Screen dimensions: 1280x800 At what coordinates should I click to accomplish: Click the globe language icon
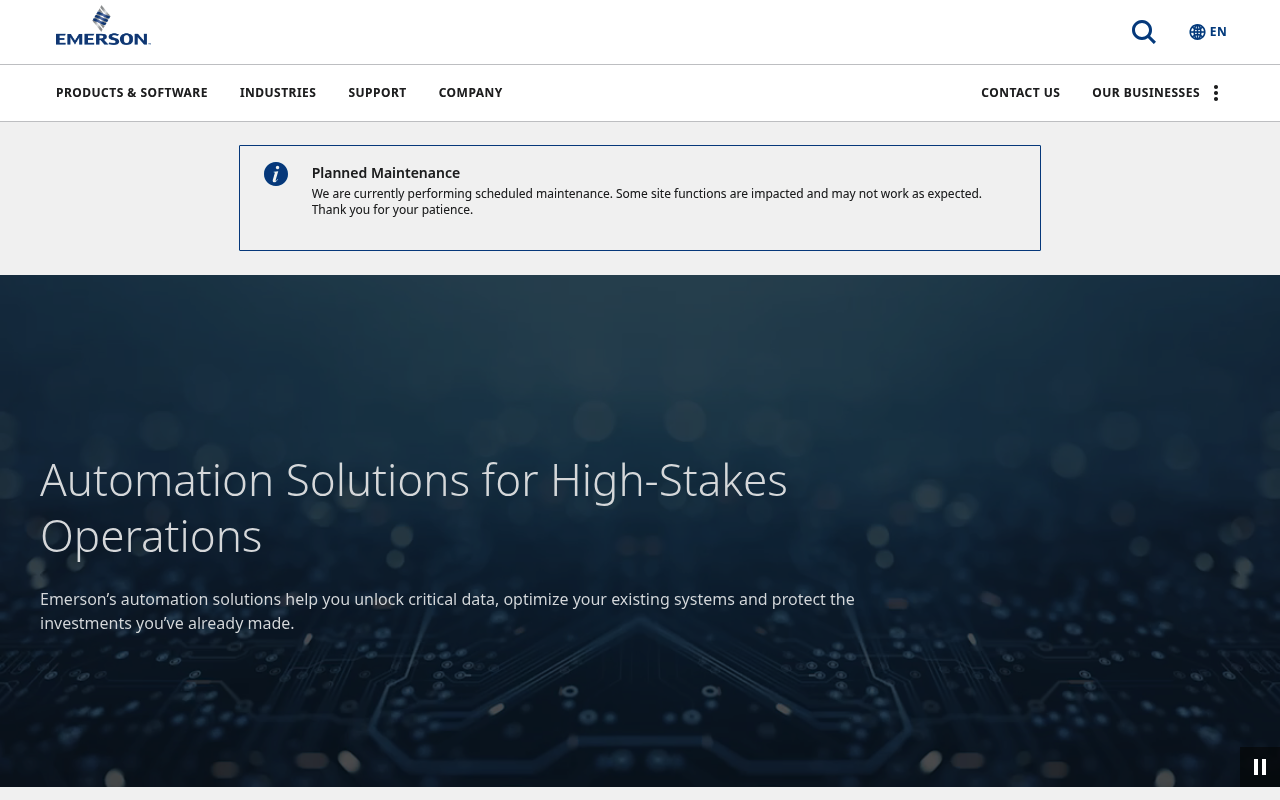(1197, 32)
